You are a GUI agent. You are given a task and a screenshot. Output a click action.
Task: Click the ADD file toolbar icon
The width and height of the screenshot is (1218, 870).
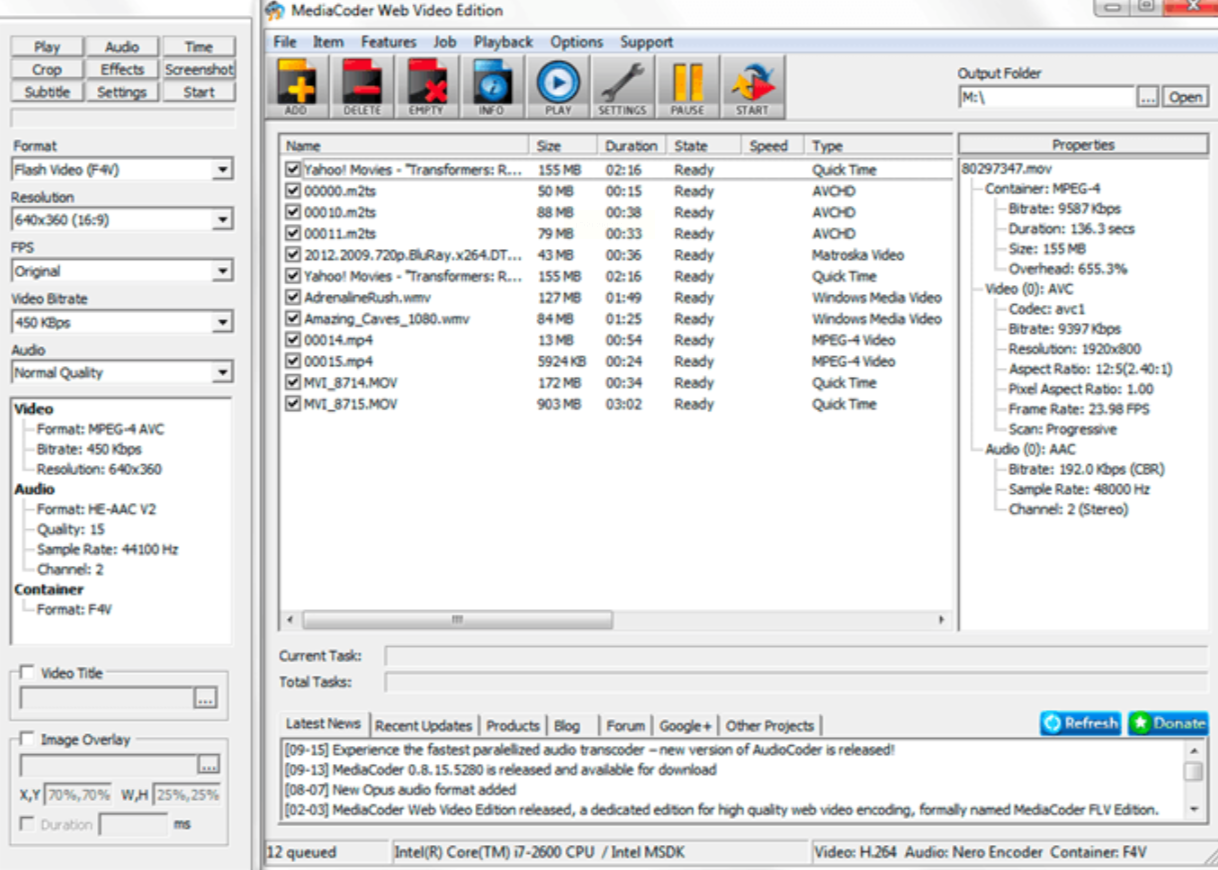[x=297, y=86]
